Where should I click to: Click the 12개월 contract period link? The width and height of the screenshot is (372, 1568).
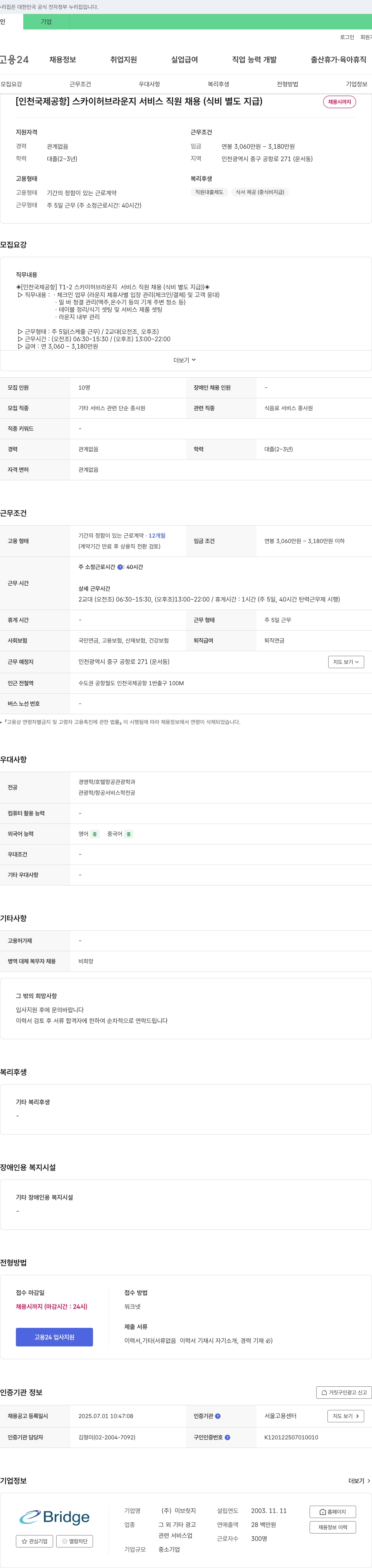157,536
